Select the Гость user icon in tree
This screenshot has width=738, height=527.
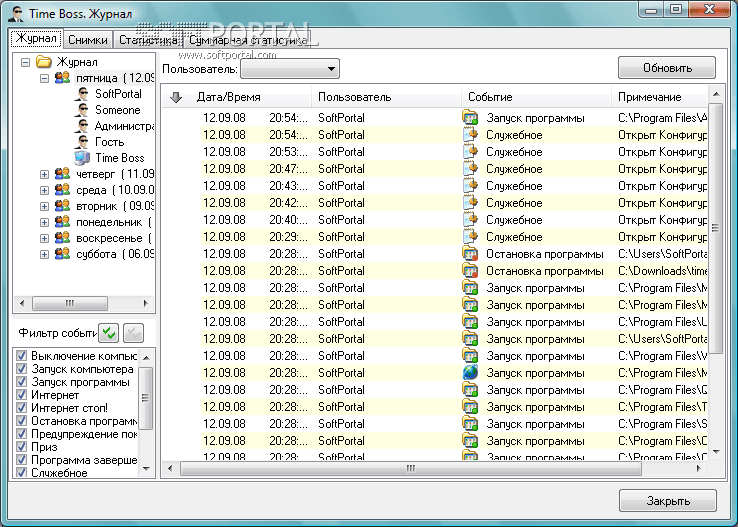[82, 142]
